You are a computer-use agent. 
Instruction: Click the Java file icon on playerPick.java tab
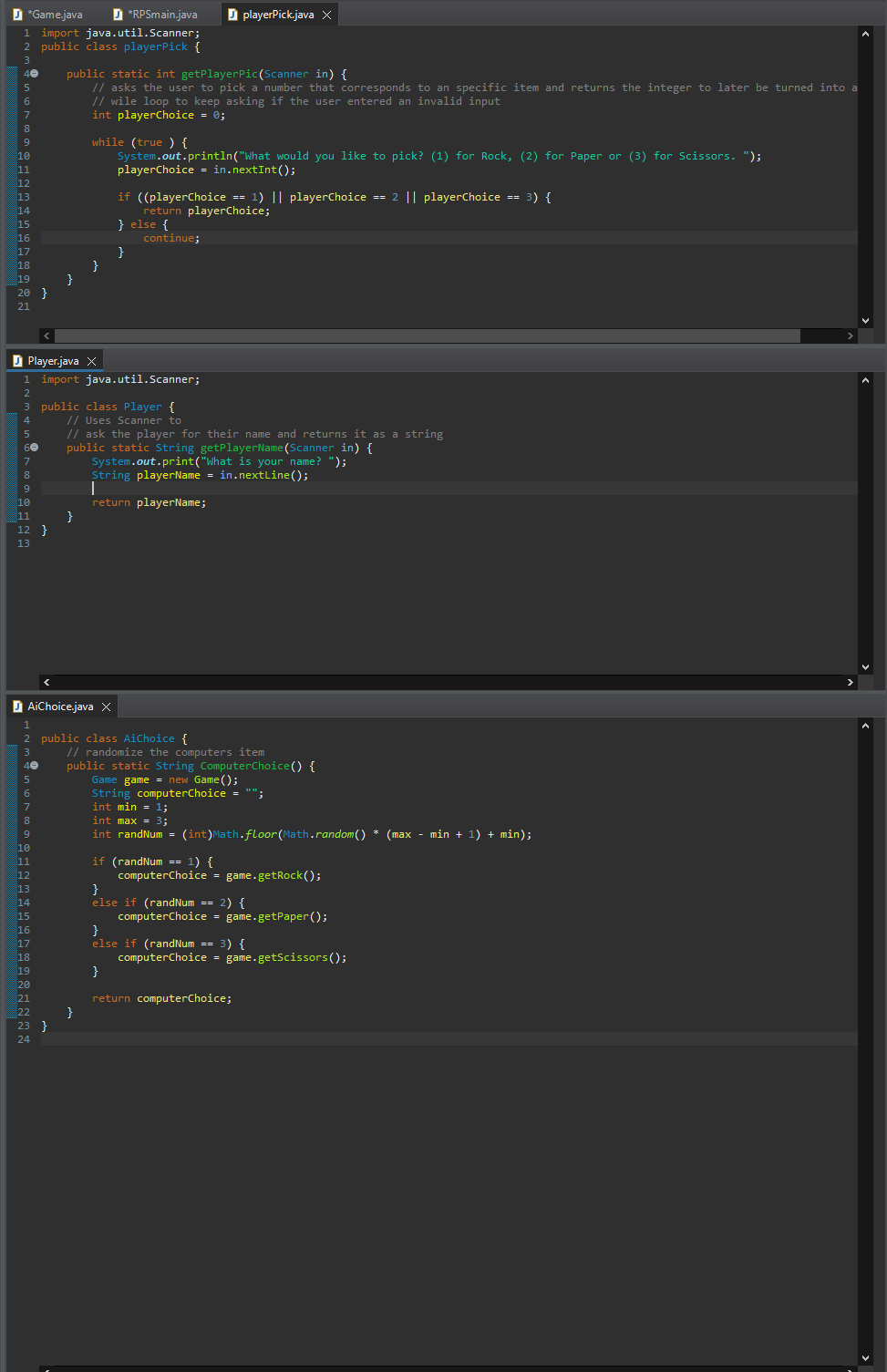[232, 15]
